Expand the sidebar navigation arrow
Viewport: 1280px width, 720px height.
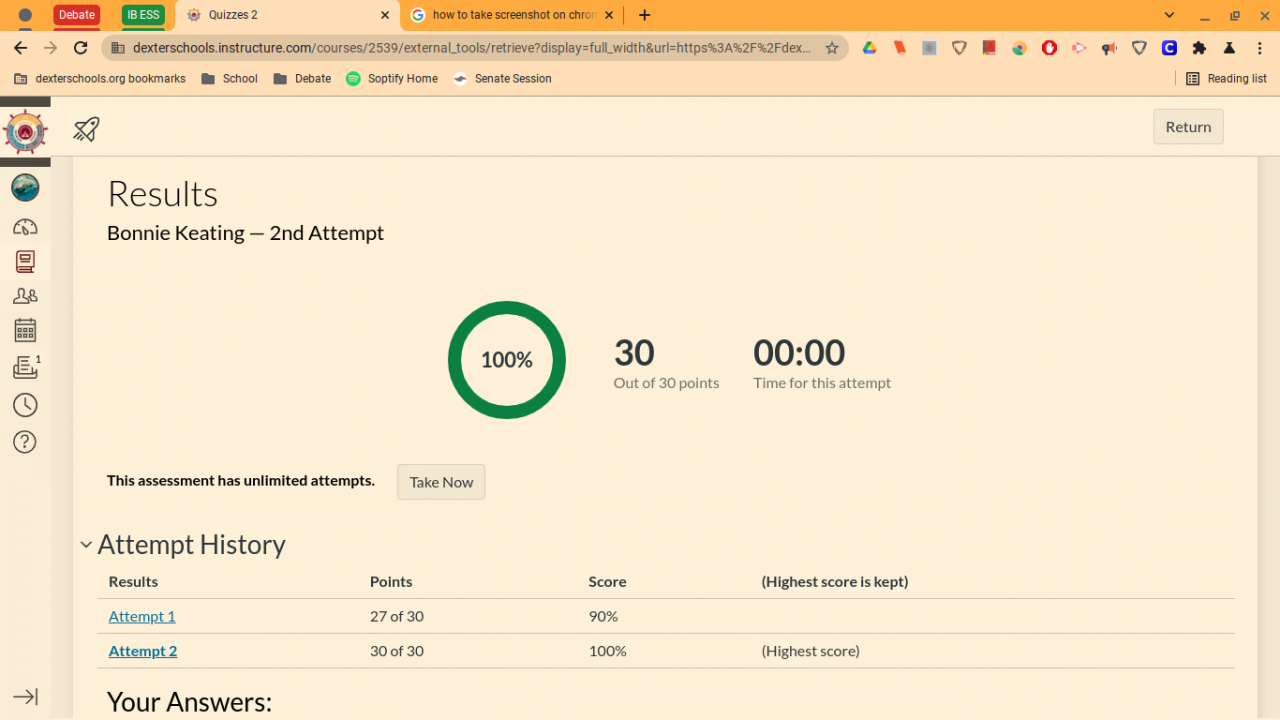25,697
